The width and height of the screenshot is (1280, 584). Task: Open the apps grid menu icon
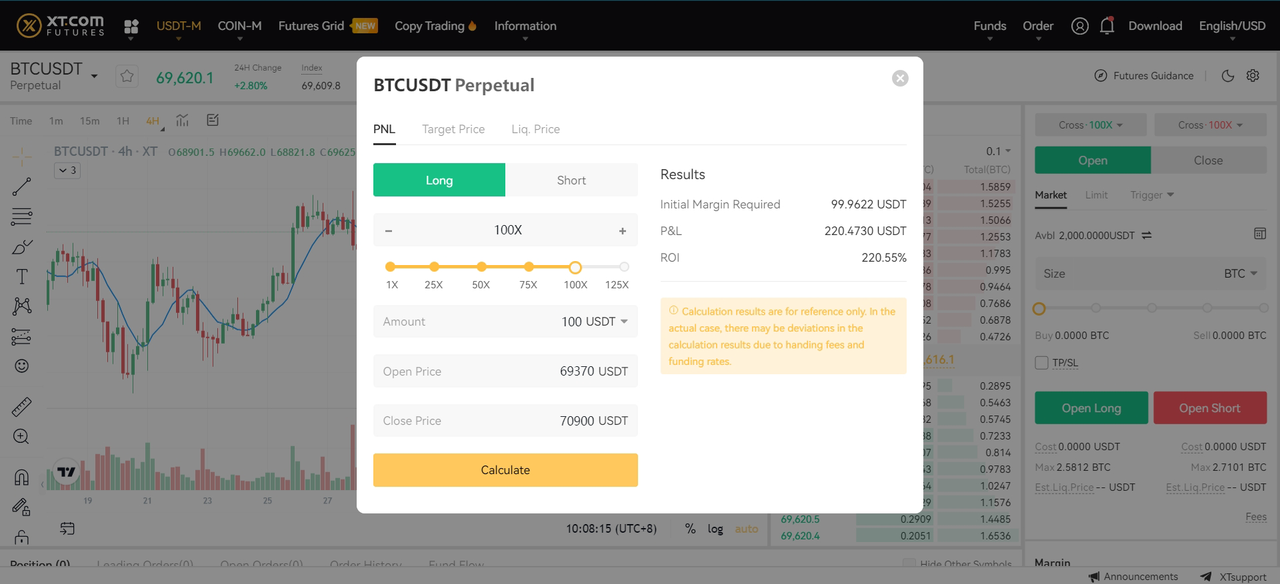click(131, 27)
